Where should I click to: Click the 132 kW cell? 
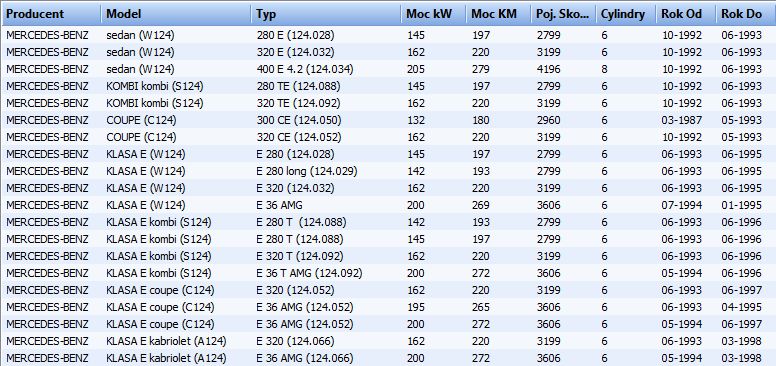tap(416, 120)
